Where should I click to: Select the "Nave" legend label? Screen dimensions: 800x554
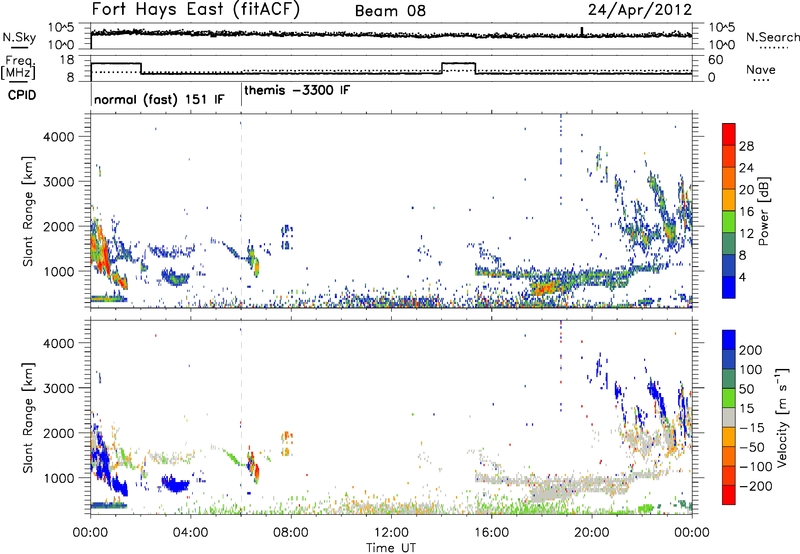click(x=760, y=69)
